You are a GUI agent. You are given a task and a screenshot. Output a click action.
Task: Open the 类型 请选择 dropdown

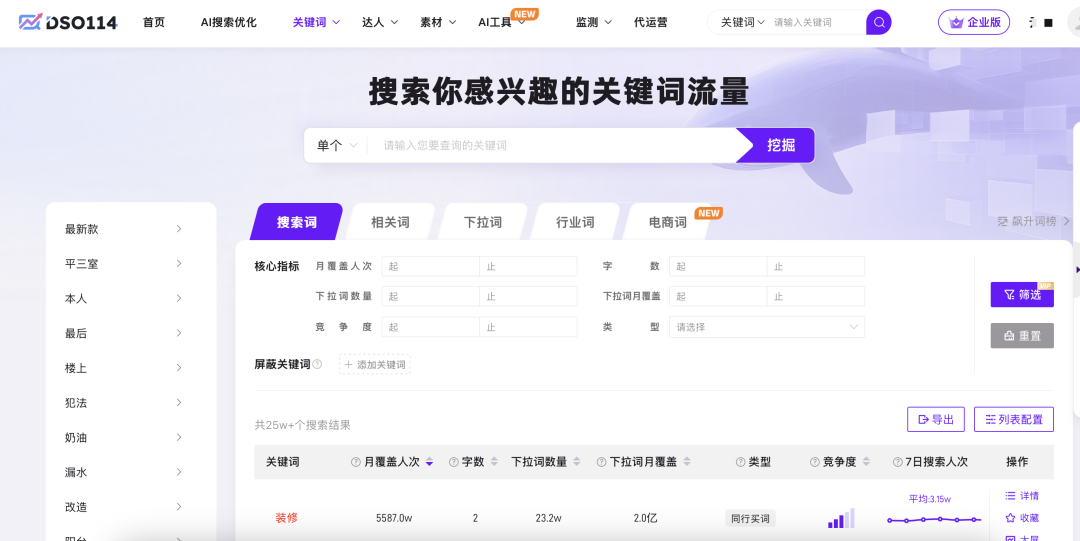(x=766, y=327)
